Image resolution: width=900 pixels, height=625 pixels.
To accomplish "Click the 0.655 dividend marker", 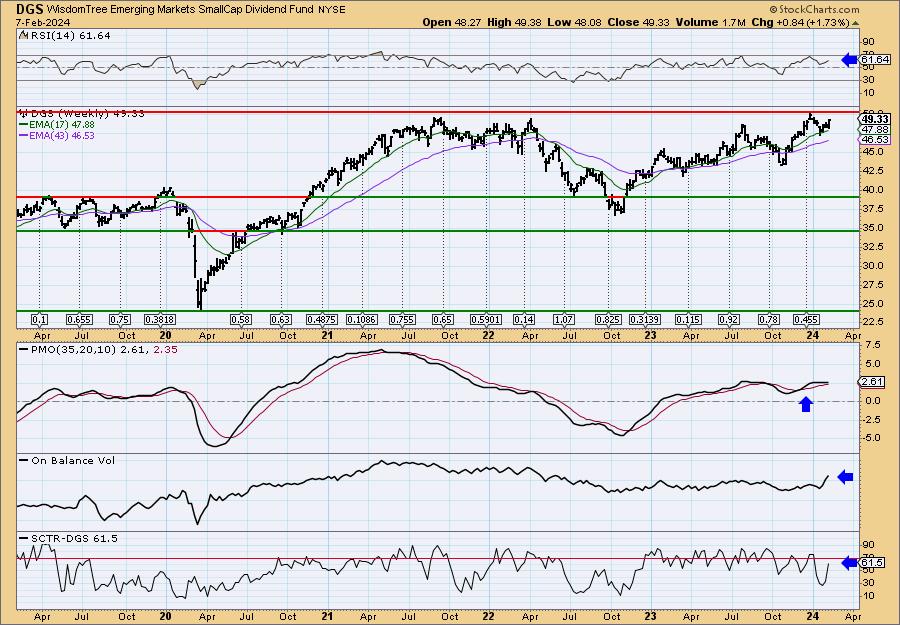I will [79, 320].
